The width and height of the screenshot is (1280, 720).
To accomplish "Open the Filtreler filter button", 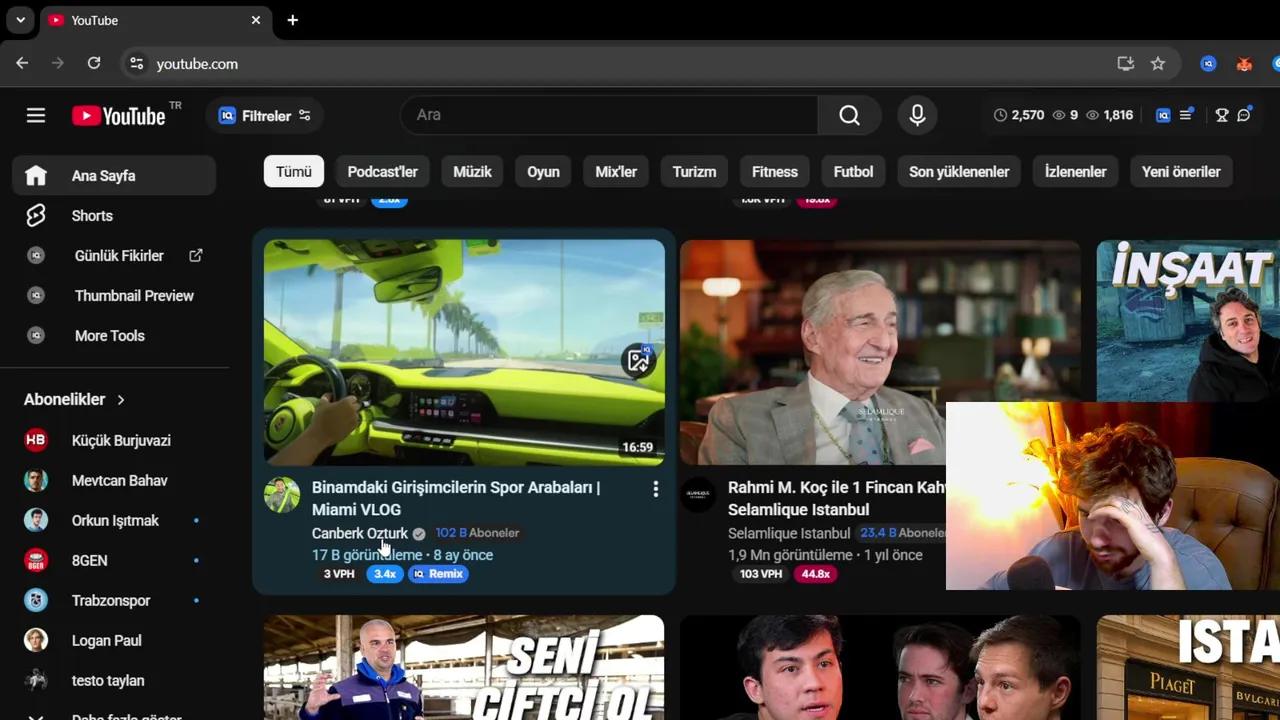I will 264,116.
